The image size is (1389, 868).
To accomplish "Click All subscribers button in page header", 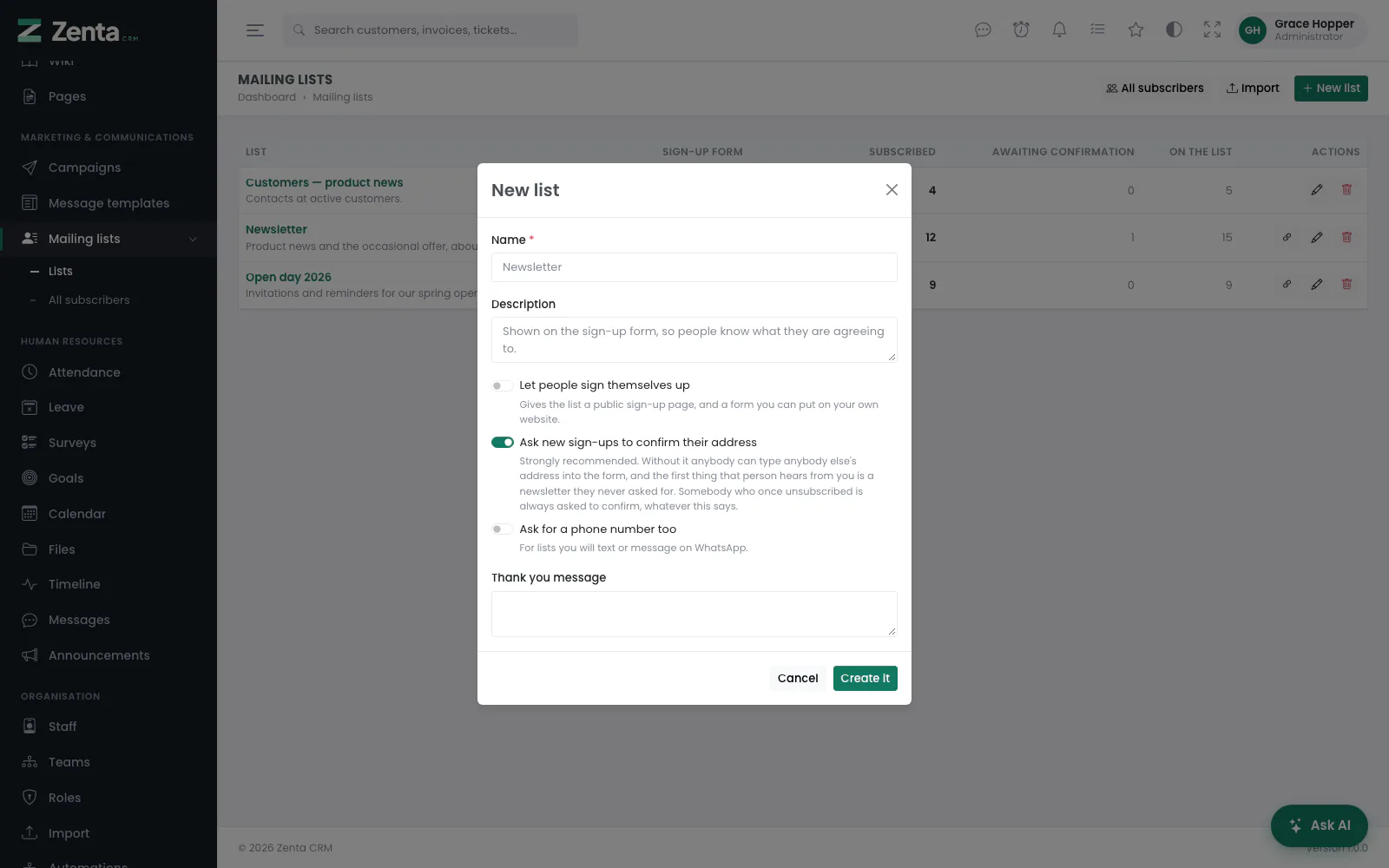I will [x=1155, y=89].
